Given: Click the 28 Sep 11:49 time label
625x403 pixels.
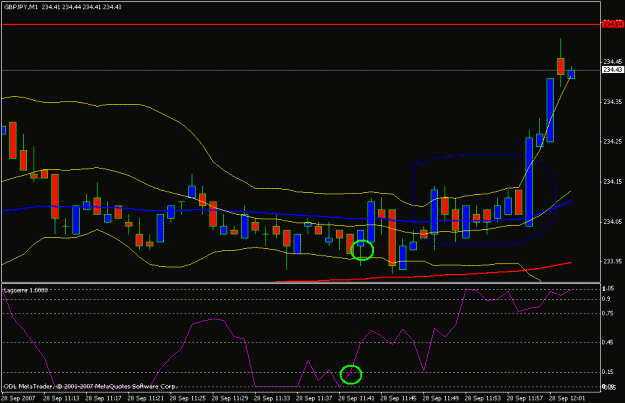Looking at the screenshot, I should [442, 398].
